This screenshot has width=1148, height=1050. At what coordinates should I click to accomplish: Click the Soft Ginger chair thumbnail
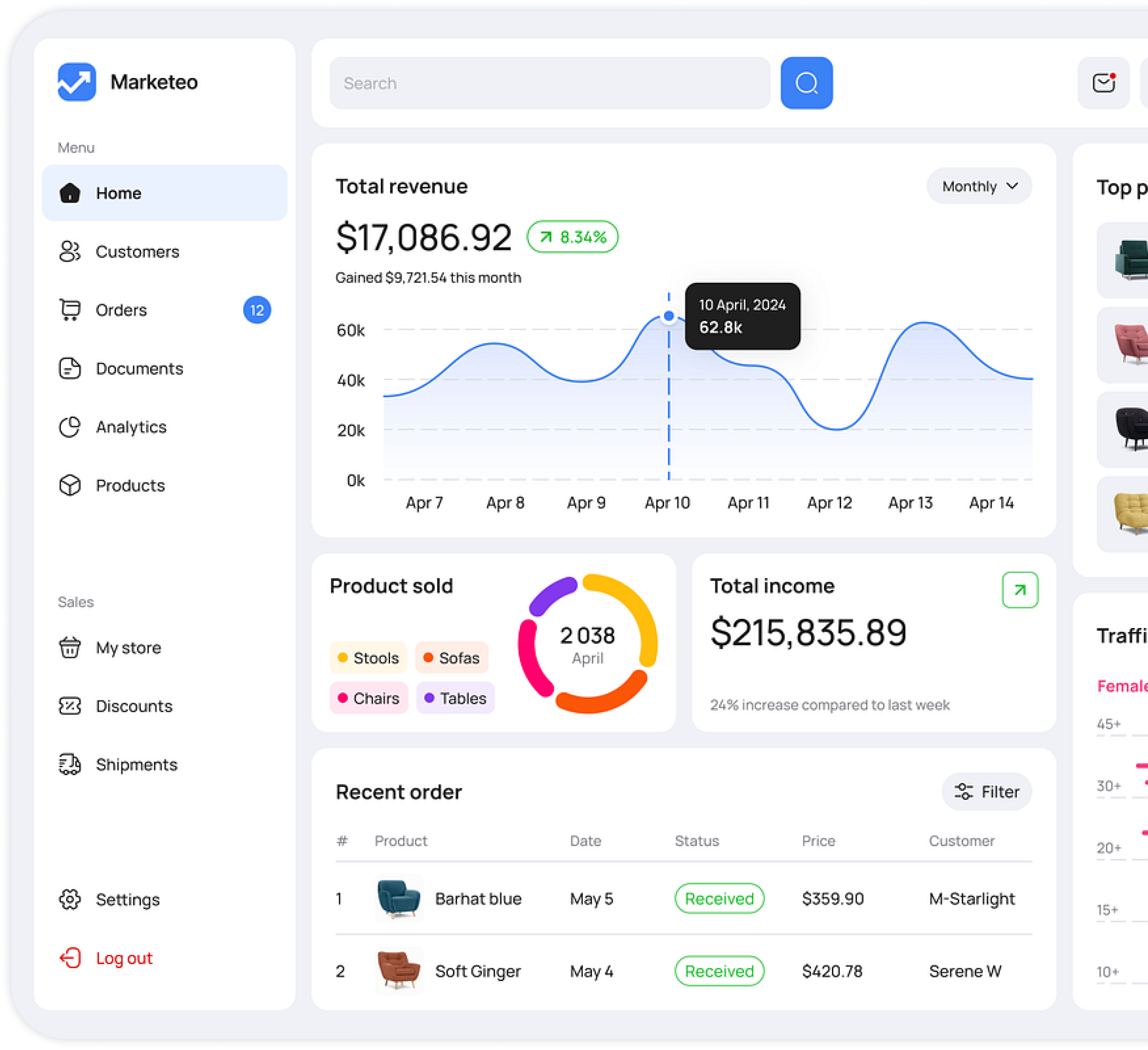click(x=398, y=971)
